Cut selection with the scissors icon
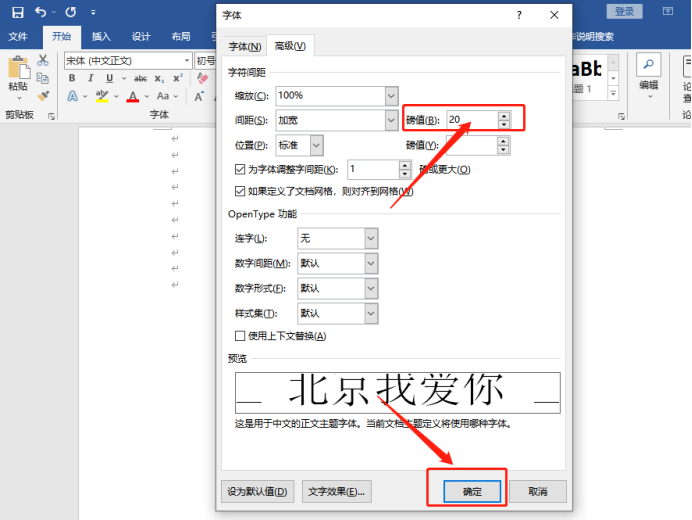 (43, 60)
